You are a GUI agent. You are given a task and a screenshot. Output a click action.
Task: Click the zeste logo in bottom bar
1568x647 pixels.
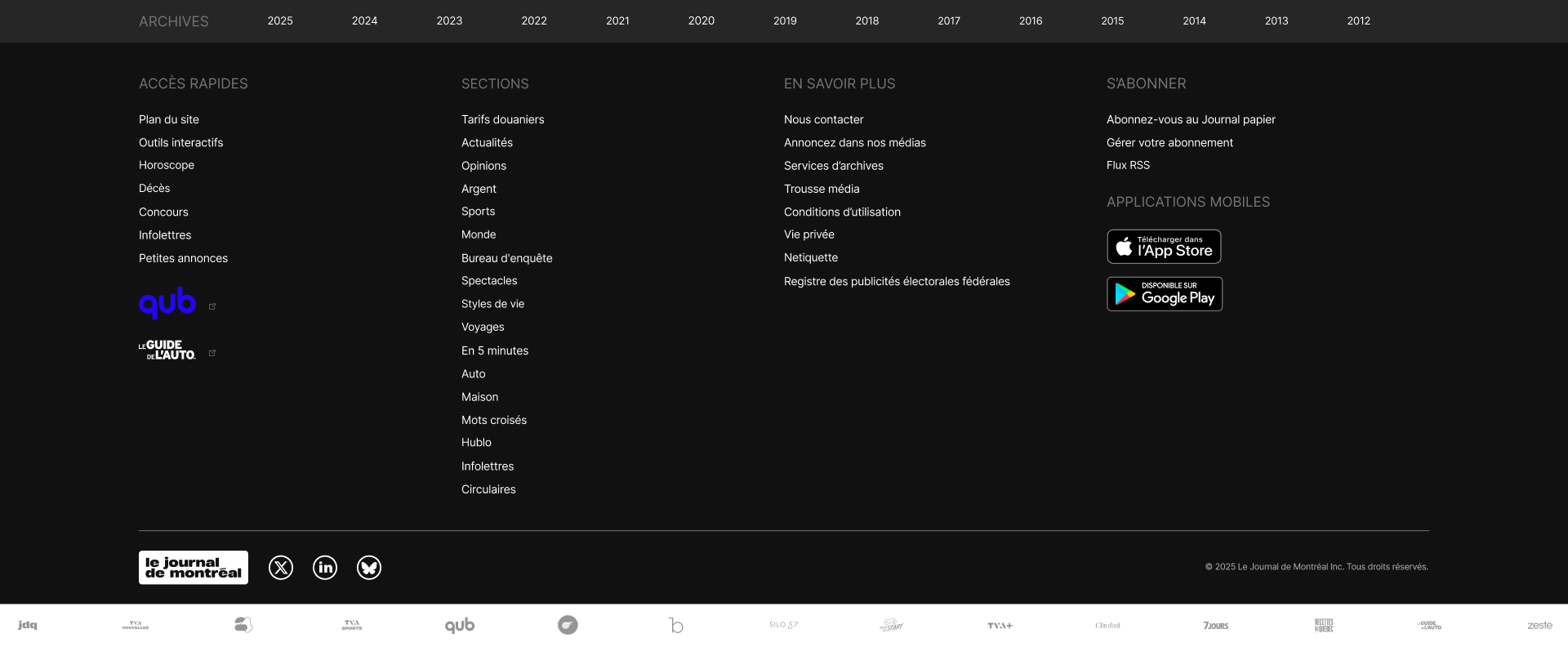pyautogui.click(x=1539, y=626)
